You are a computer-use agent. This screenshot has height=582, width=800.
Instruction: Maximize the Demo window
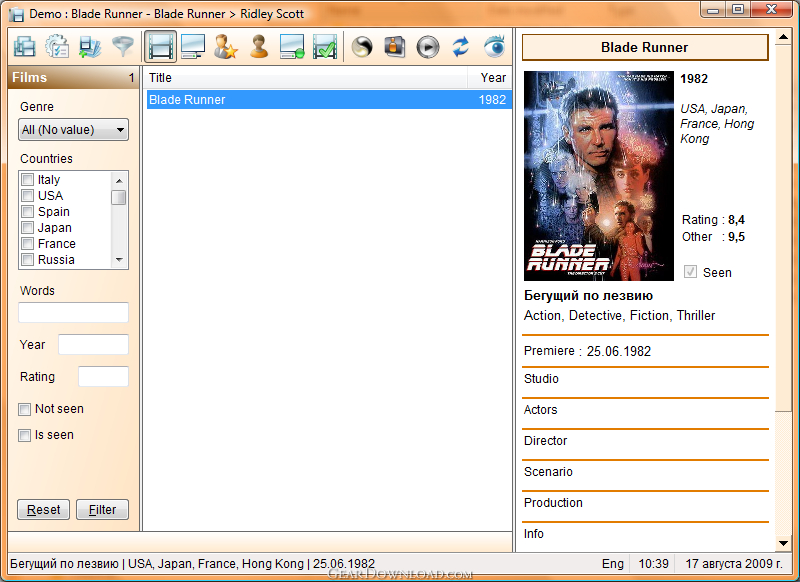[738, 10]
